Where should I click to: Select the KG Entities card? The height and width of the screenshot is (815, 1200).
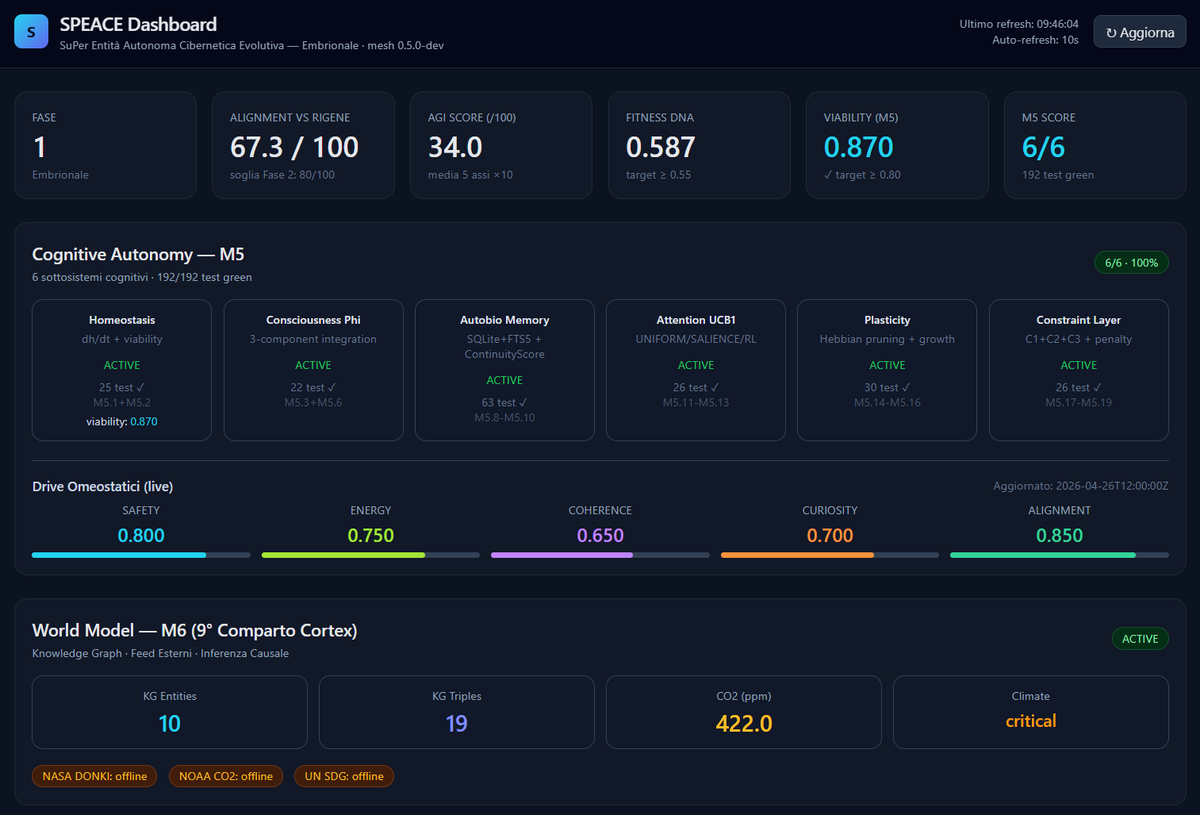click(170, 712)
